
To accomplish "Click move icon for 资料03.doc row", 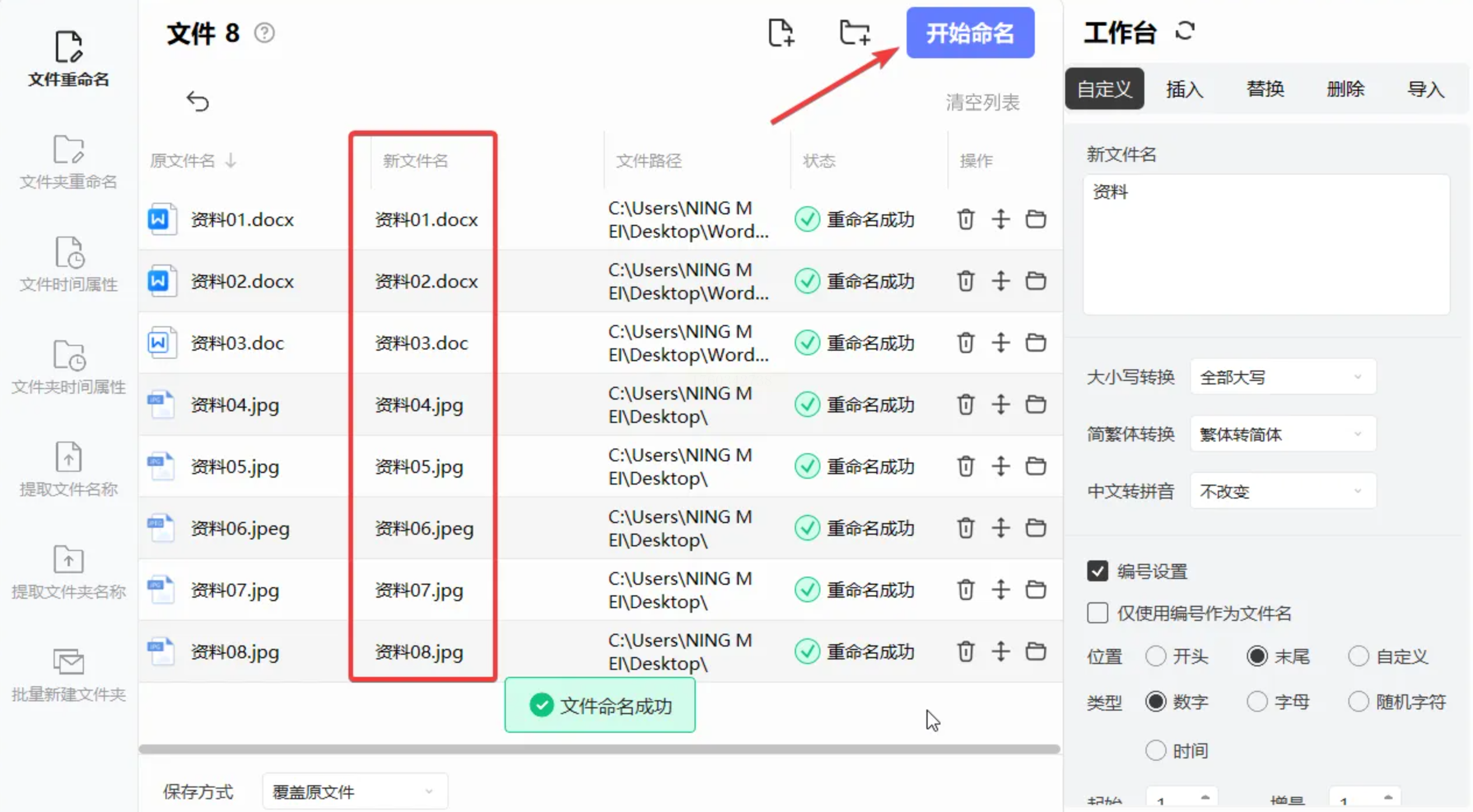I will pos(1000,343).
